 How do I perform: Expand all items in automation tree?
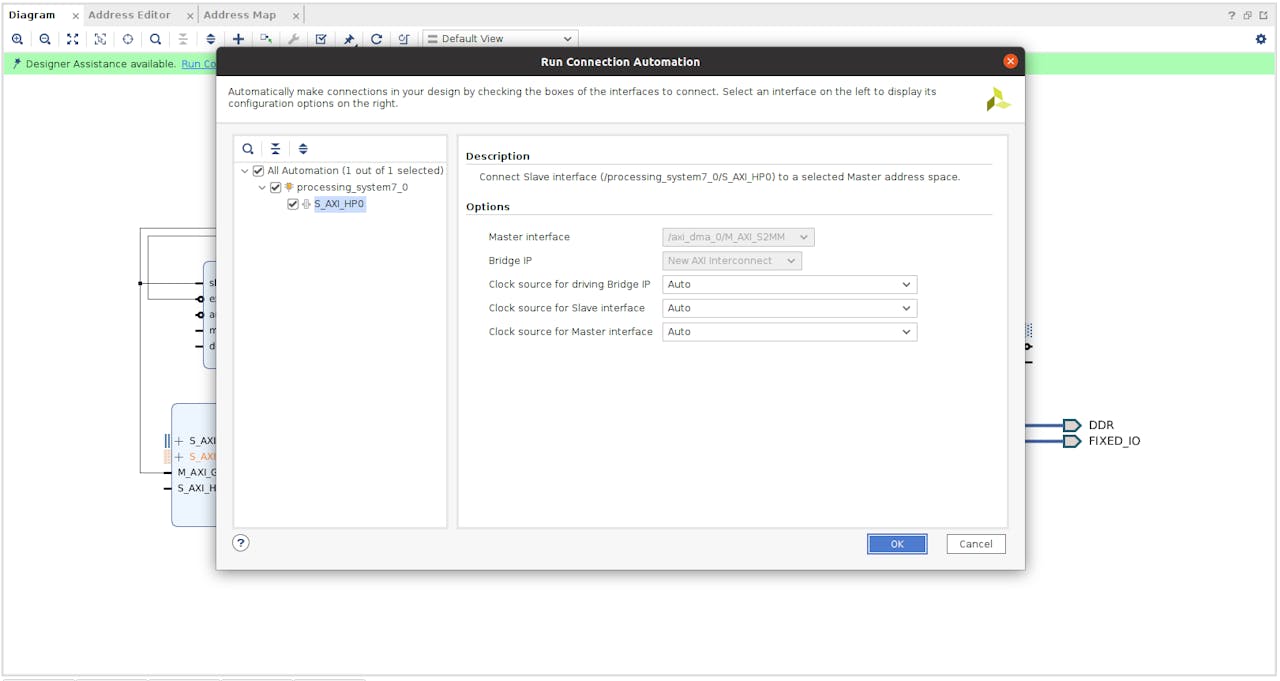click(303, 149)
